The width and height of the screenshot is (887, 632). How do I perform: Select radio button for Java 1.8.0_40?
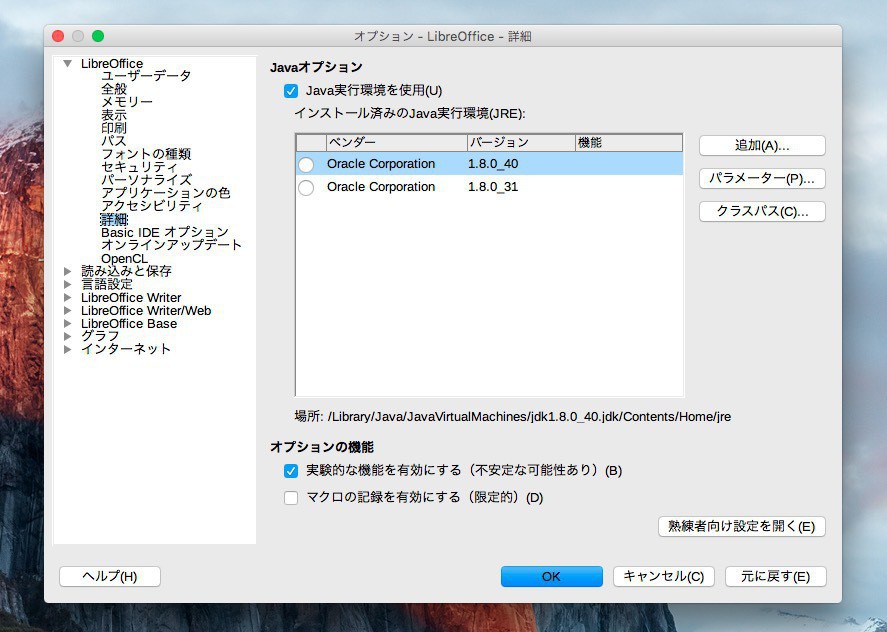306,165
